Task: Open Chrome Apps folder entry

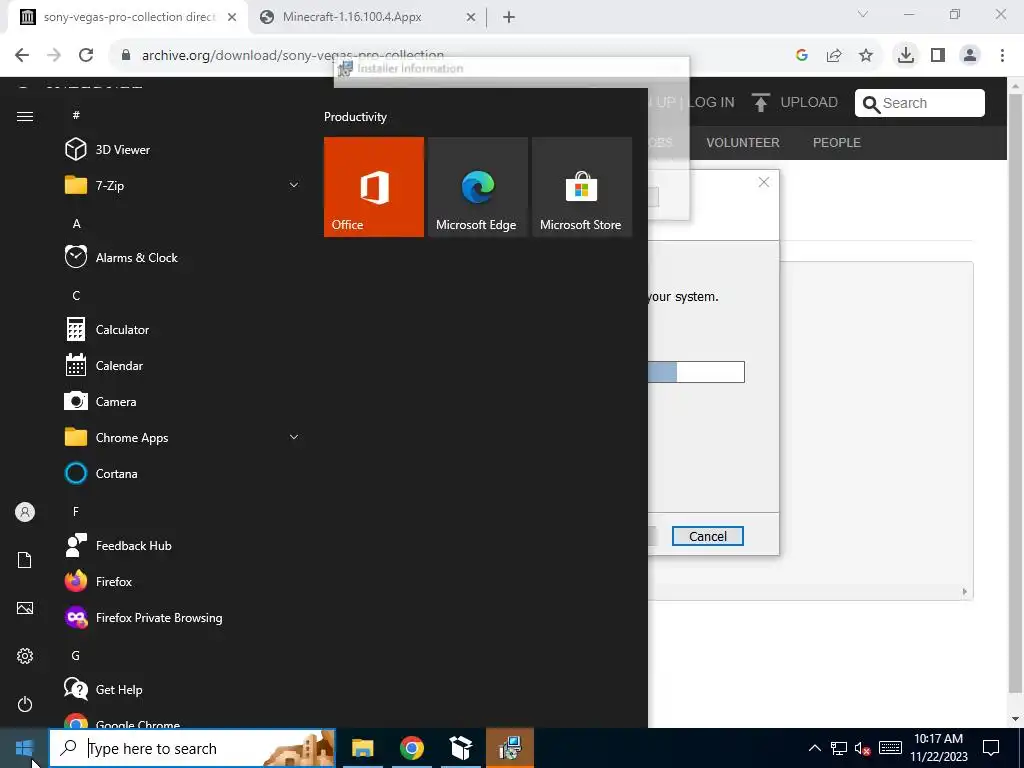Action: click(x=183, y=438)
